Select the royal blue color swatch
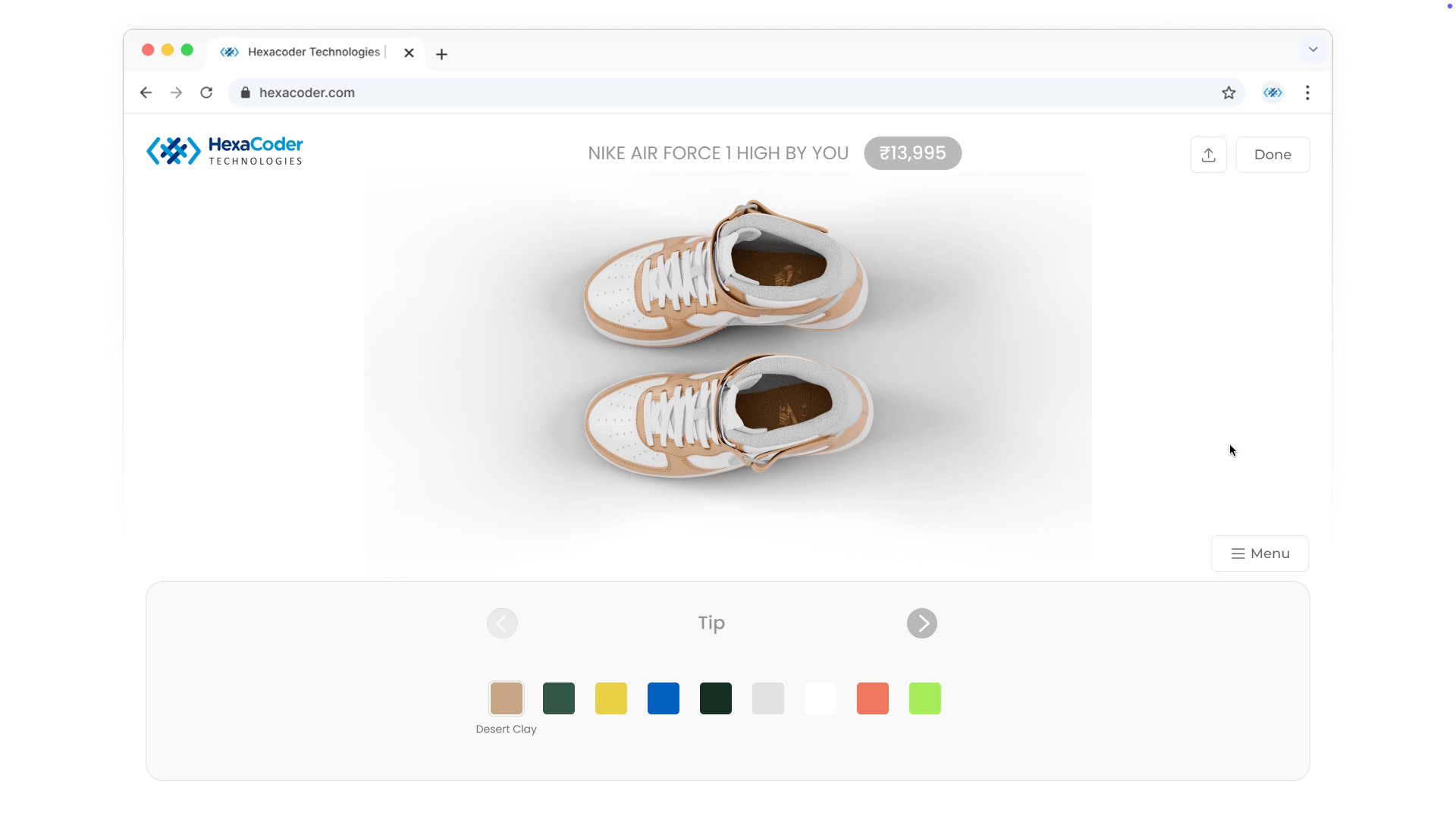The width and height of the screenshot is (1456, 819). tap(663, 698)
